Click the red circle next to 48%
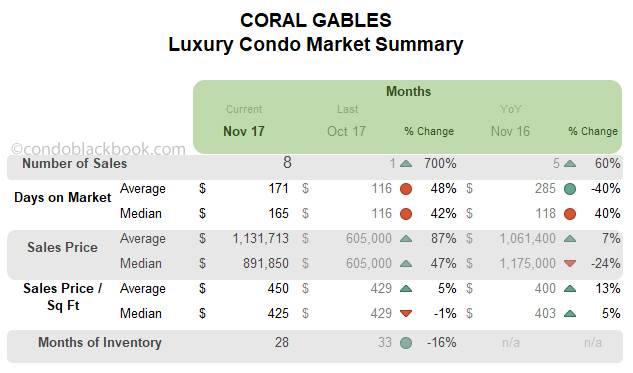 pyautogui.click(x=406, y=189)
